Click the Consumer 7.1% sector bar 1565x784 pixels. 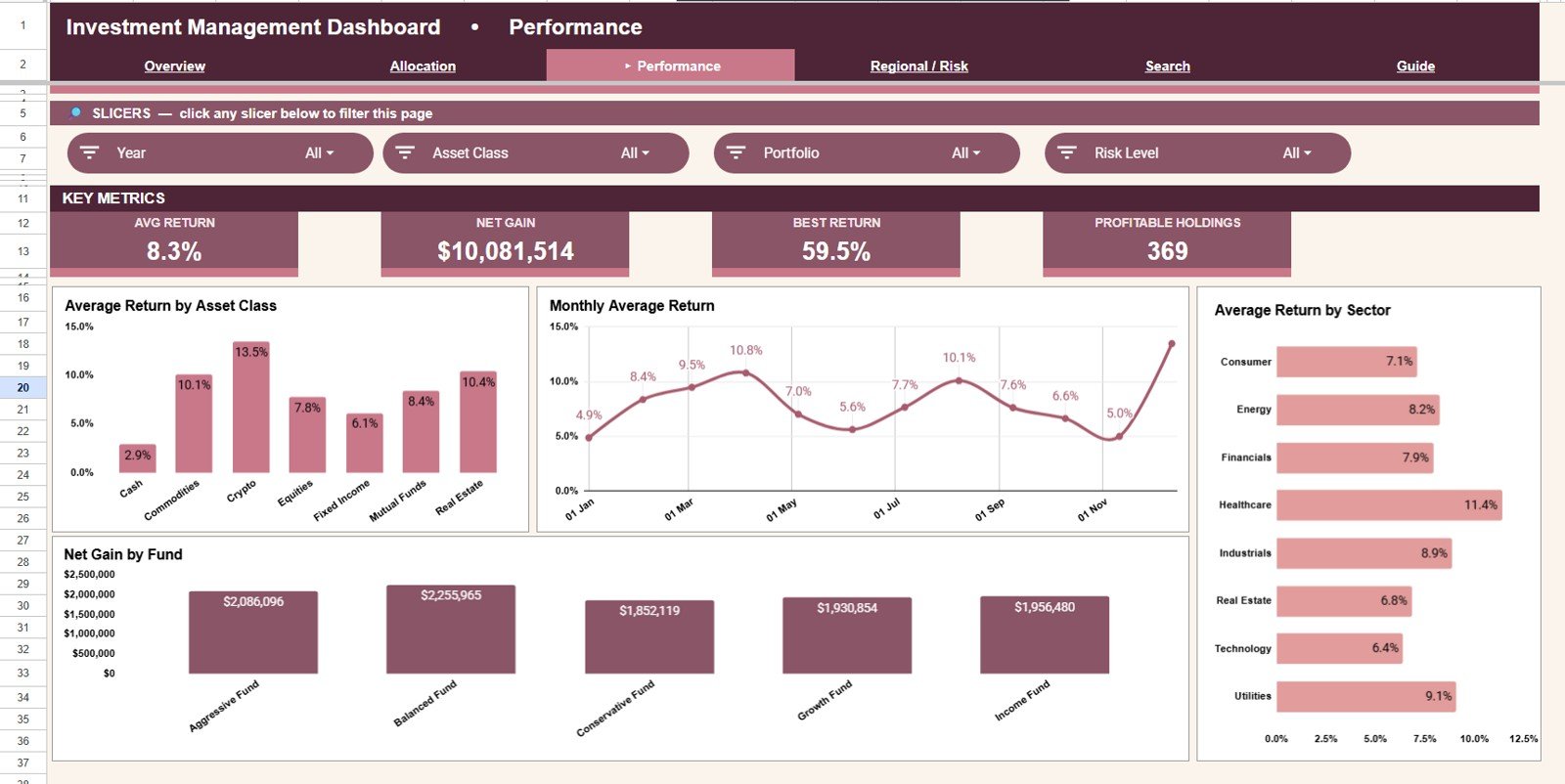tap(1347, 362)
